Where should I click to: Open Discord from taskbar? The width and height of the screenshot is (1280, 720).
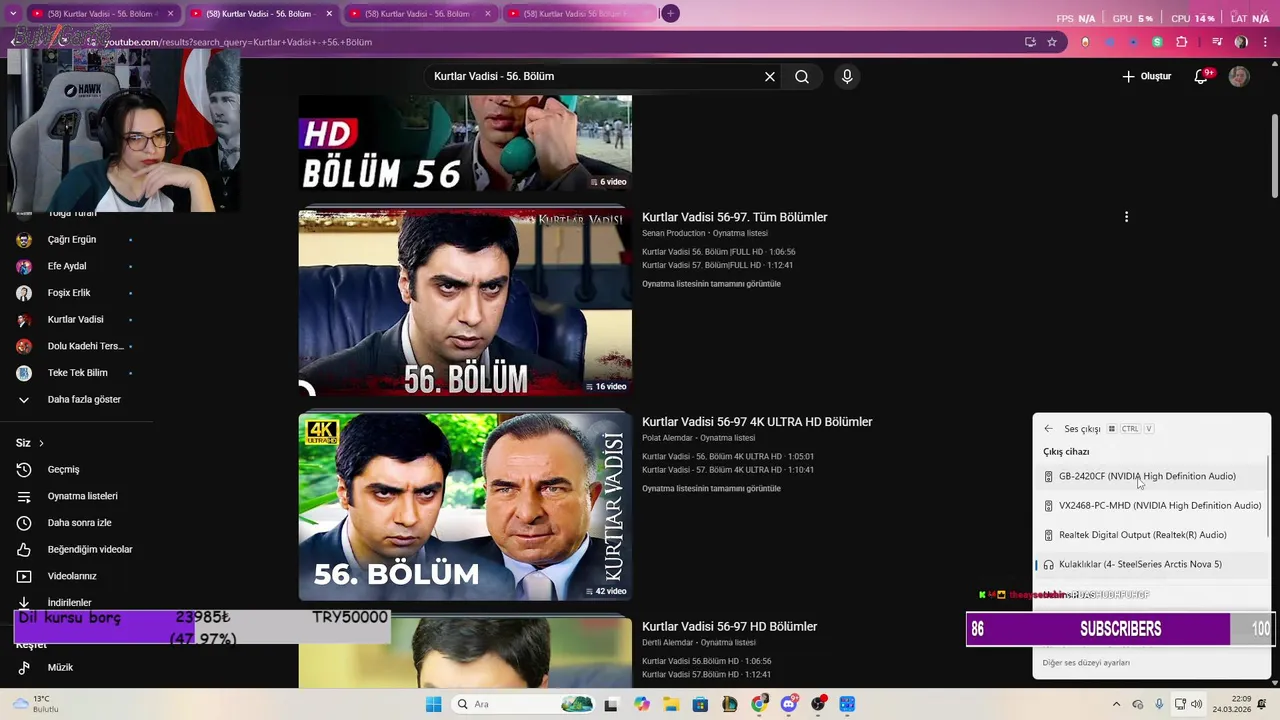789,704
